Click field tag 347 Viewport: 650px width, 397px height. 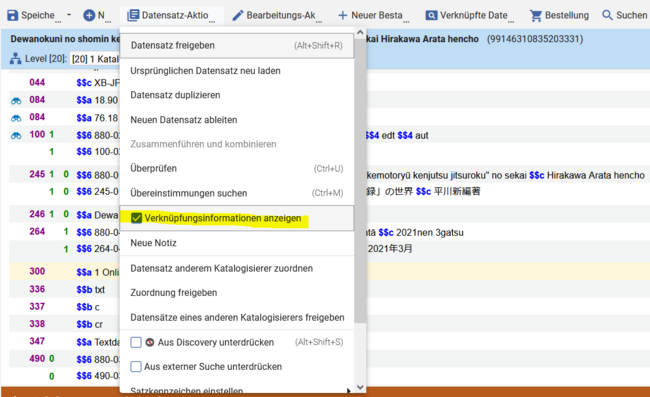point(37,341)
